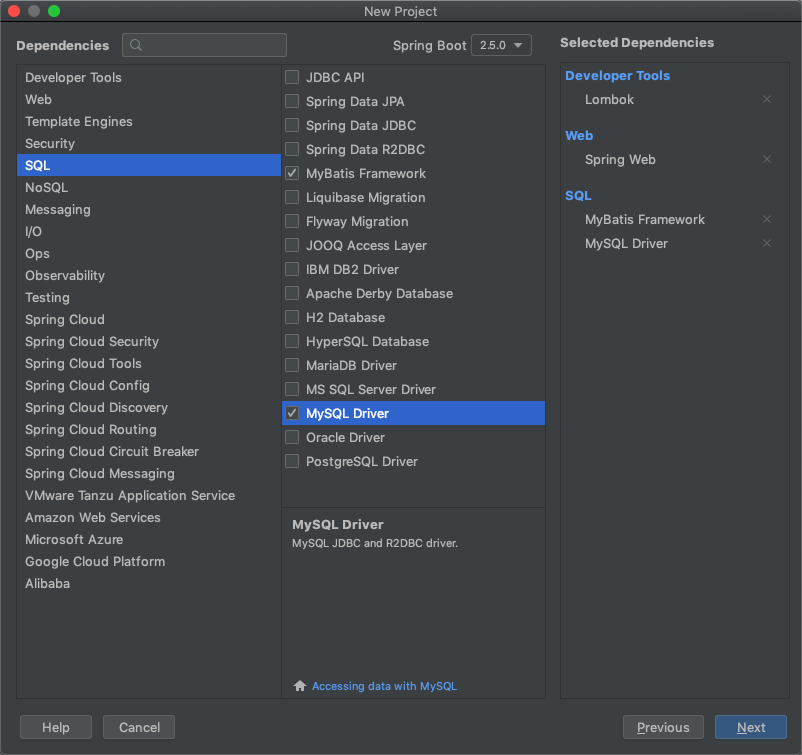
Task: Check the JDBC API checkbox
Action: coord(292,77)
